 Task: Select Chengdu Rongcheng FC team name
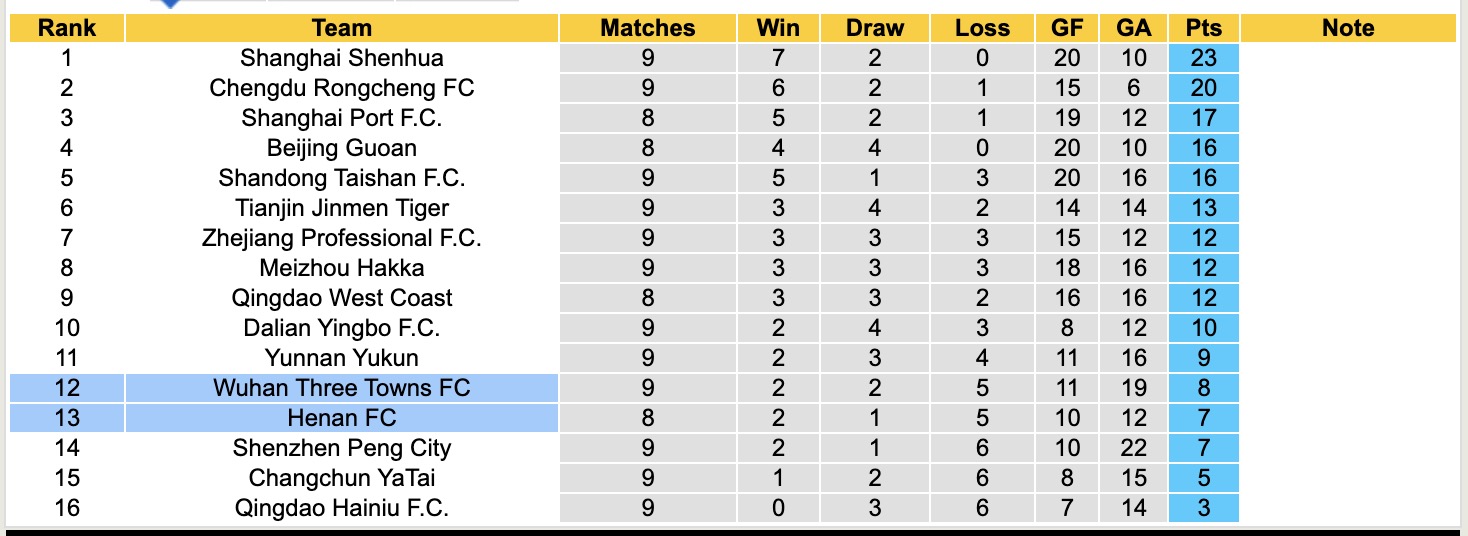pos(341,88)
